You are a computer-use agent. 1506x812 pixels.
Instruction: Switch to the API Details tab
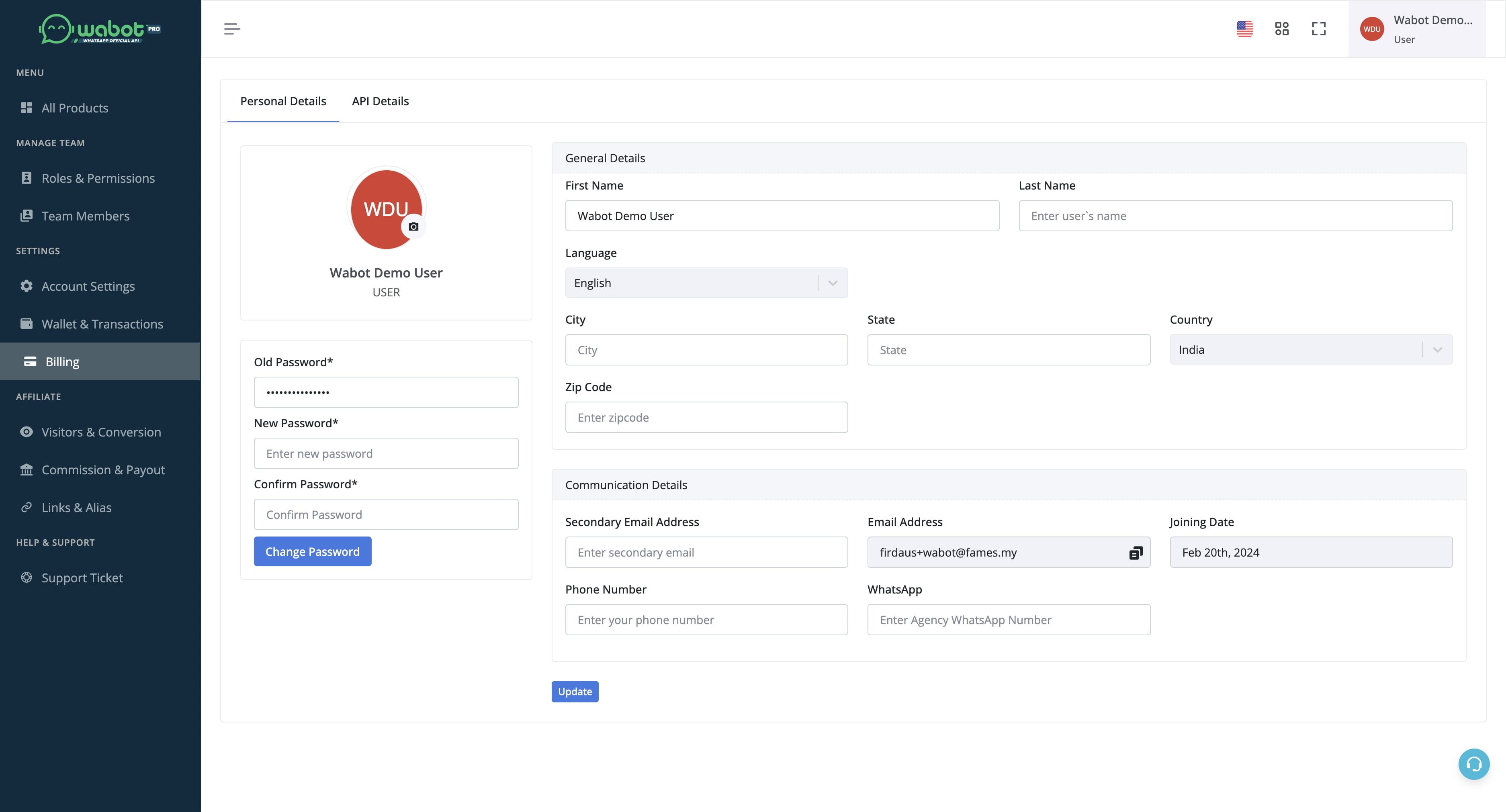pos(380,101)
